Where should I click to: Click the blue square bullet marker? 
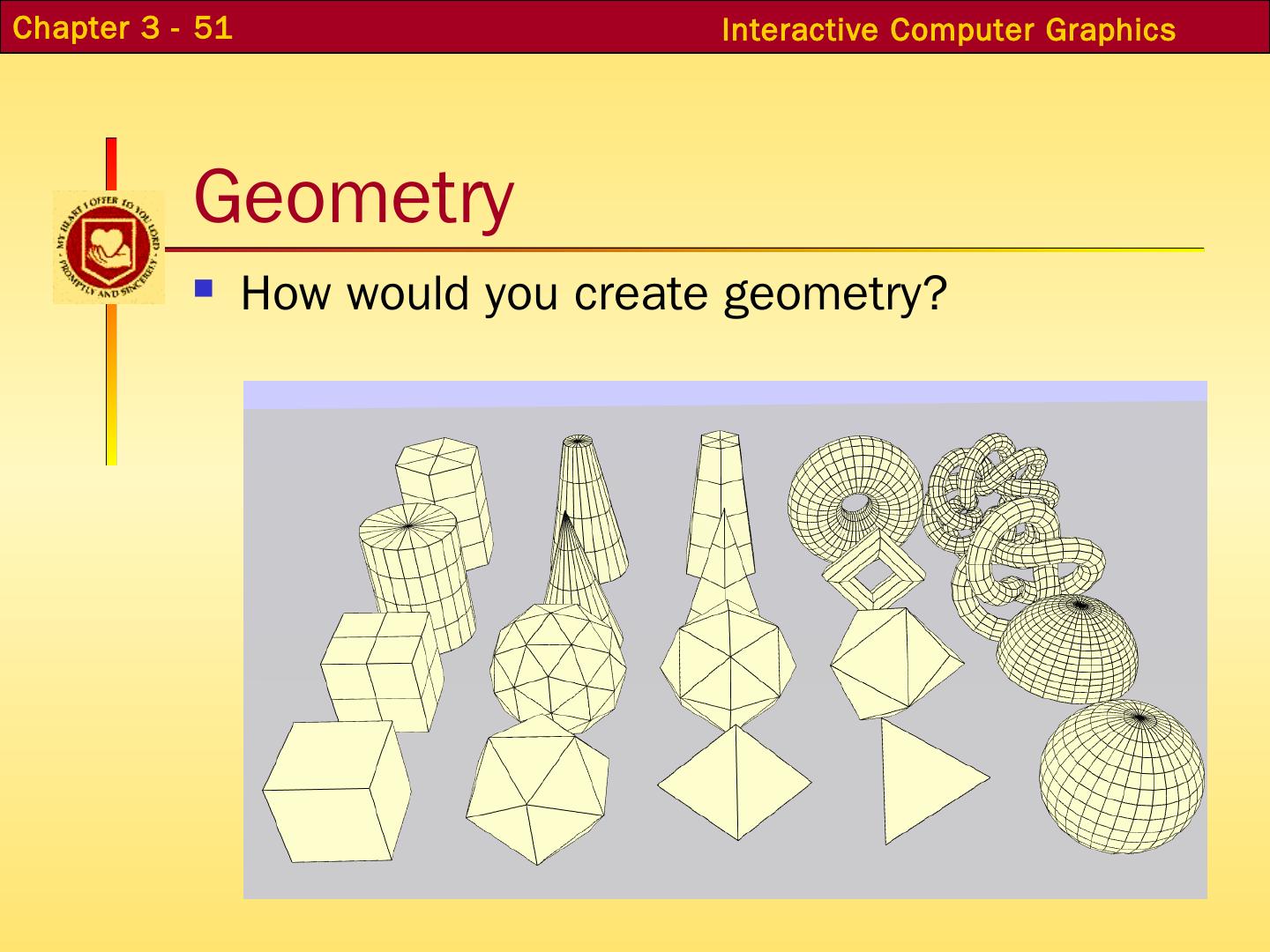(x=205, y=287)
